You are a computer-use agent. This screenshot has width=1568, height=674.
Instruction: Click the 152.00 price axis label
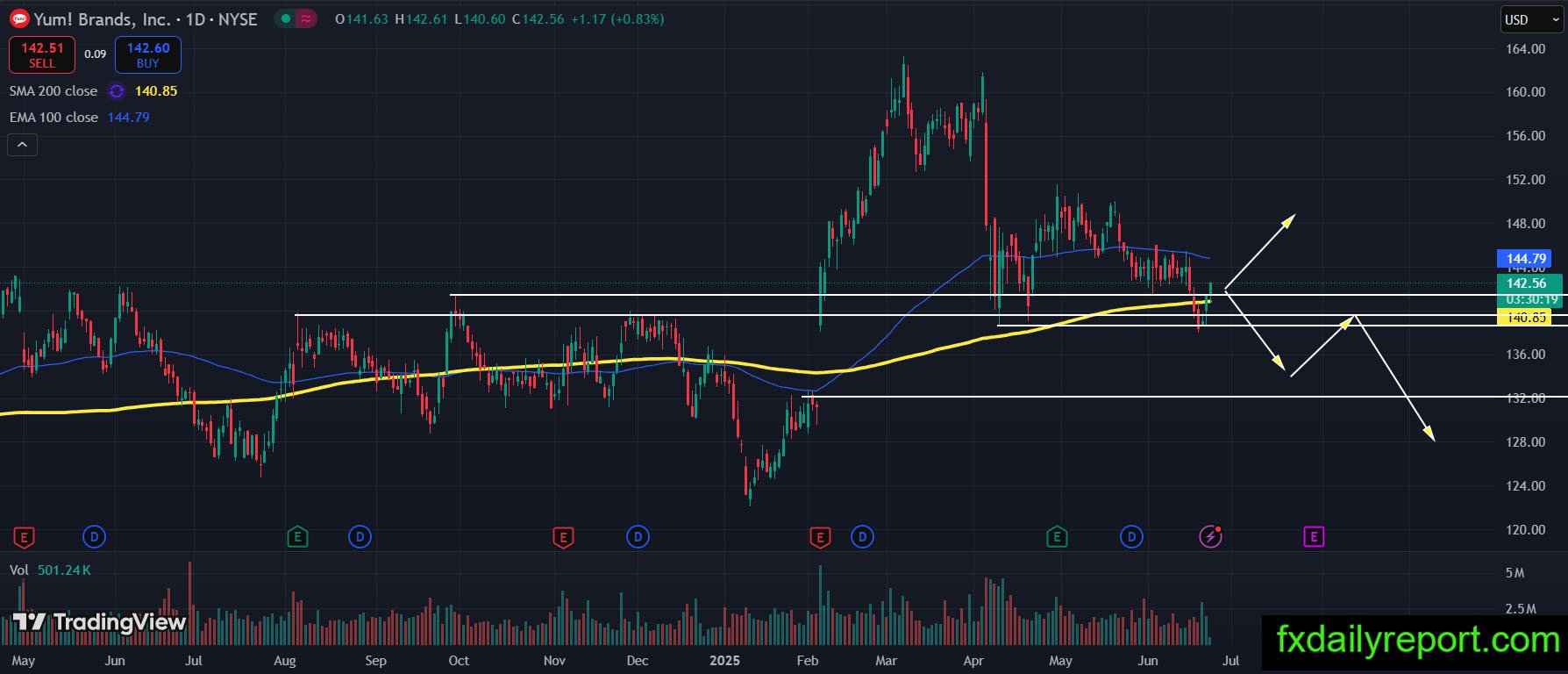(x=1526, y=180)
